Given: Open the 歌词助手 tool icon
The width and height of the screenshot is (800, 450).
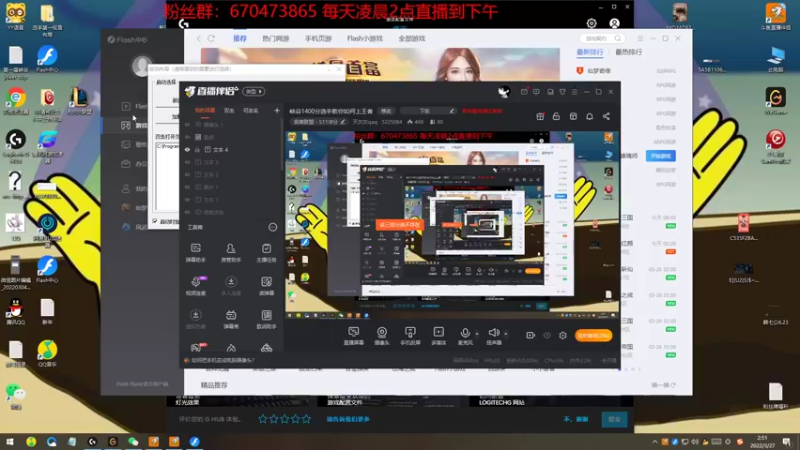Looking at the screenshot, I should 266,319.
